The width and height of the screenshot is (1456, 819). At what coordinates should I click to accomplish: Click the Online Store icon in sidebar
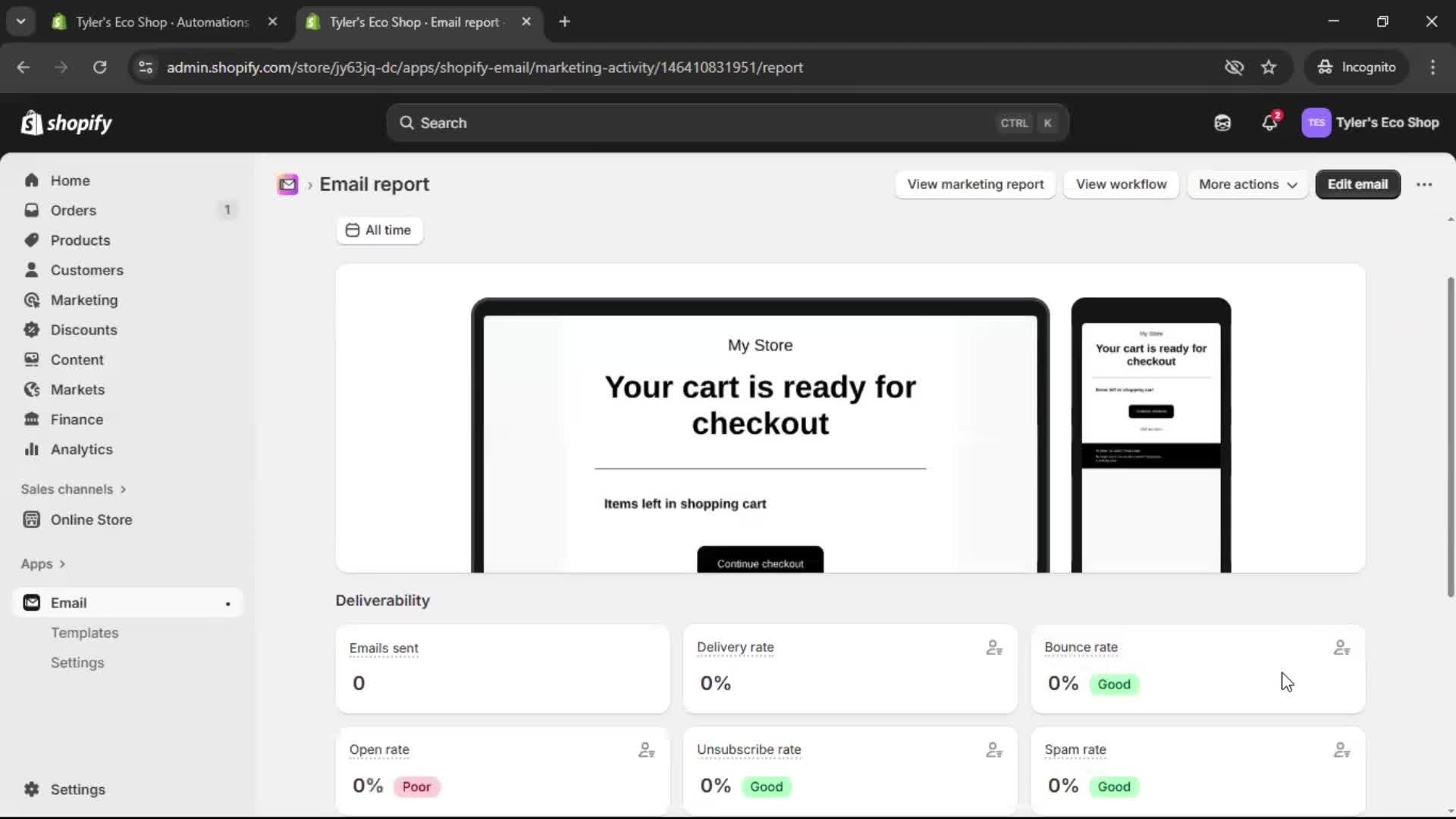(31, 520)
